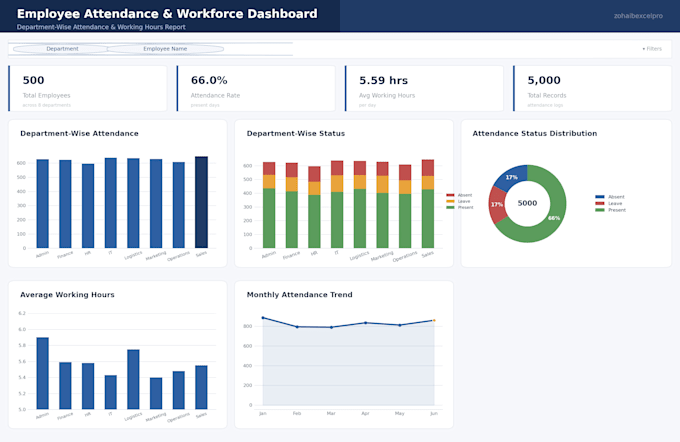Open the Department filter pill
This screenshot has height=442, width=680.
(x=62, y=49)
